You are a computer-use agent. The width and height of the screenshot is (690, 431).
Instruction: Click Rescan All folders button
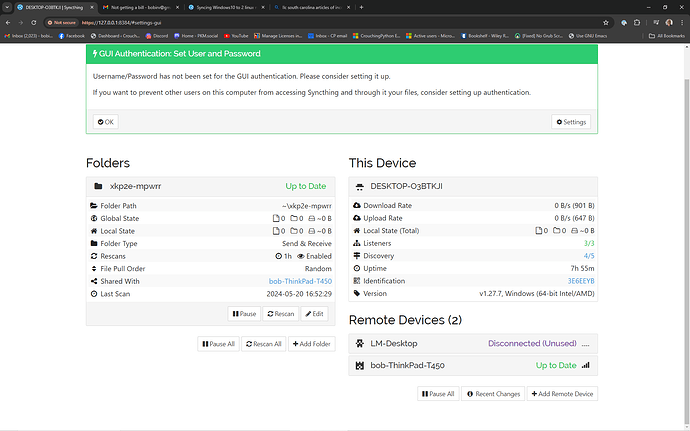(264, 344)
